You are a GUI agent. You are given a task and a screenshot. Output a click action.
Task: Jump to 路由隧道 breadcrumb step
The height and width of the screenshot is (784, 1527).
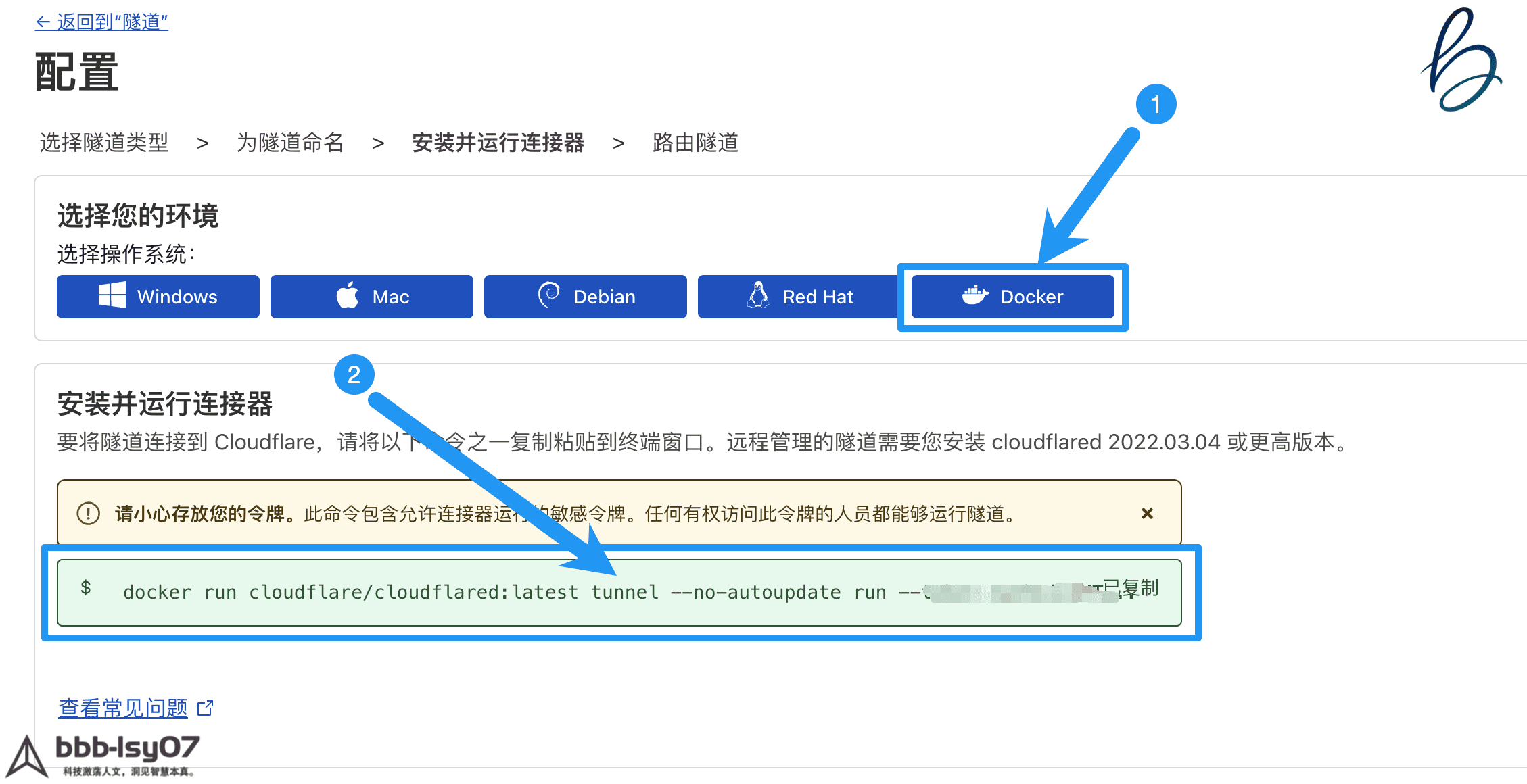pos(695,143)
